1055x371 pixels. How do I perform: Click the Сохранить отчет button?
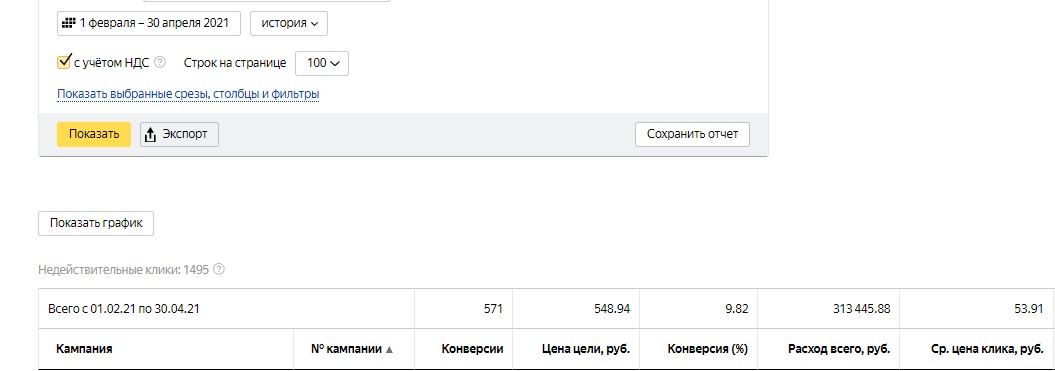tap(692, 134)
